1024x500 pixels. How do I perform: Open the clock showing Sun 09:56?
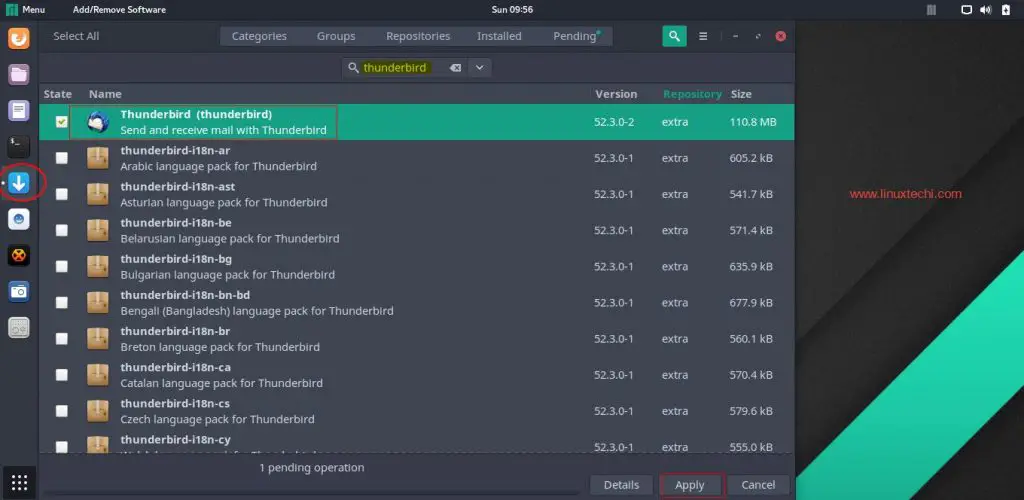coord(512,10)
